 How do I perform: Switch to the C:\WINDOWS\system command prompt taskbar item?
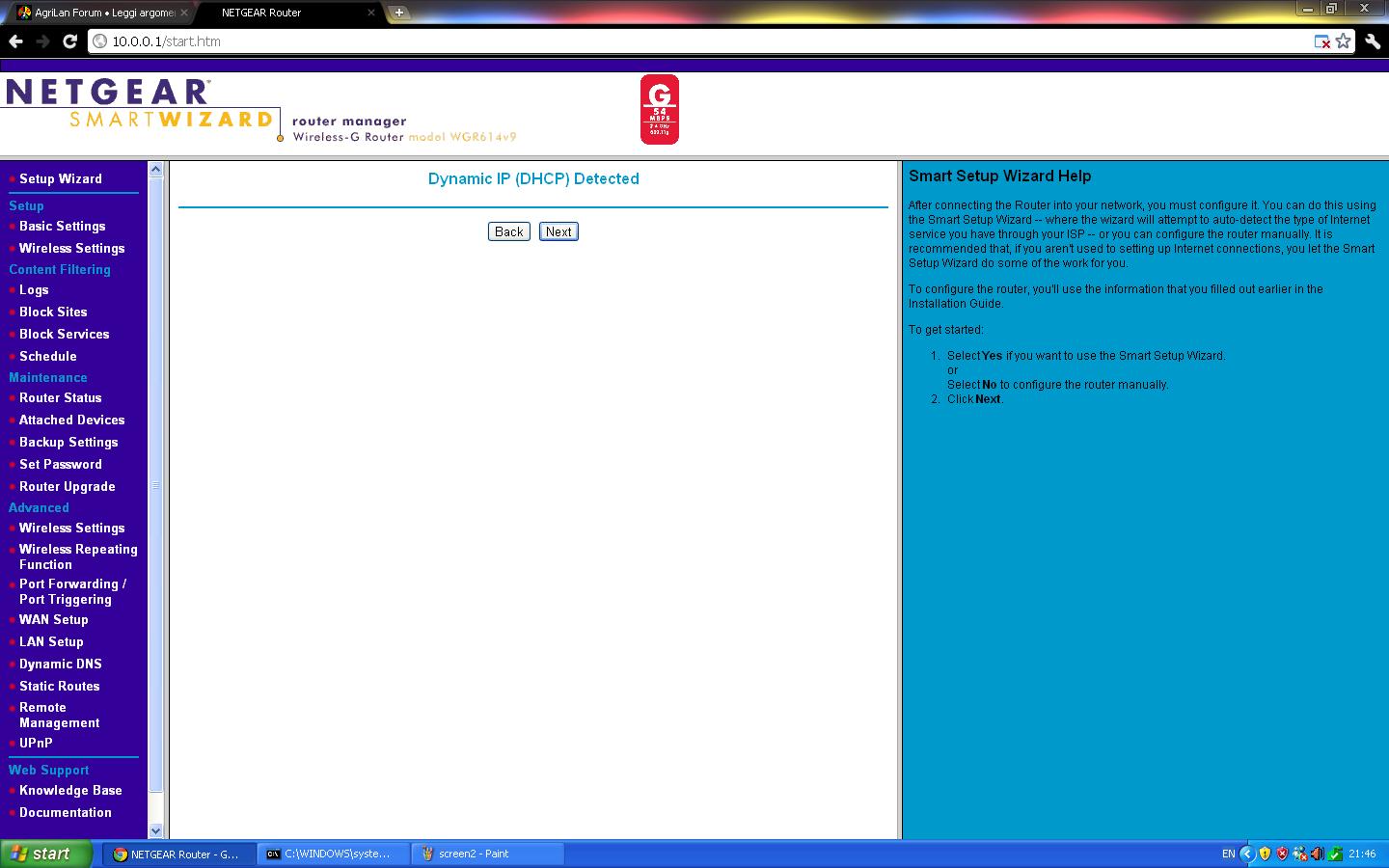[x=334, y=854]
